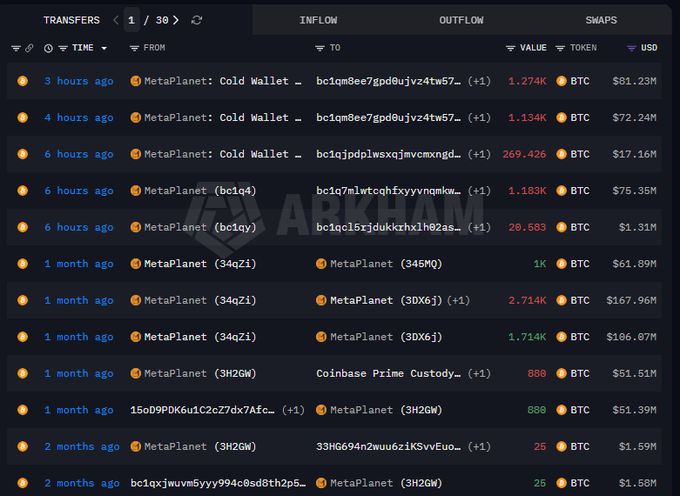This screenshot has height=496, width=680.
Task: Switch to the OUTFLOW tab
Action: point(461,20)
